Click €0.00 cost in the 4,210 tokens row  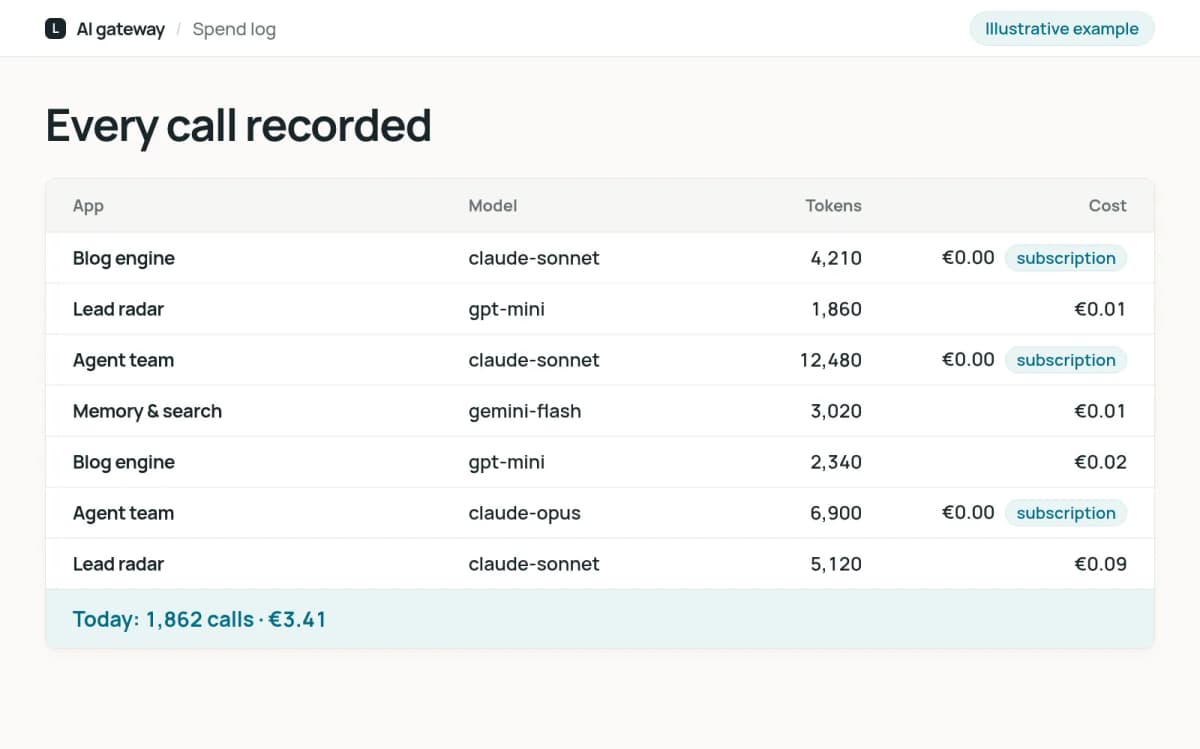click(968, 258)
